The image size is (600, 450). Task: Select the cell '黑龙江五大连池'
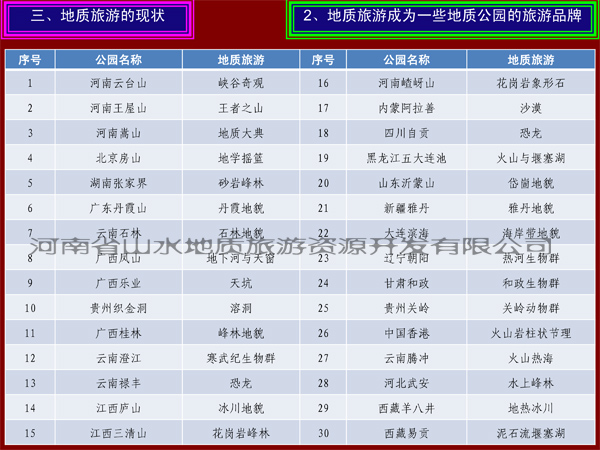tap(406, 158)
